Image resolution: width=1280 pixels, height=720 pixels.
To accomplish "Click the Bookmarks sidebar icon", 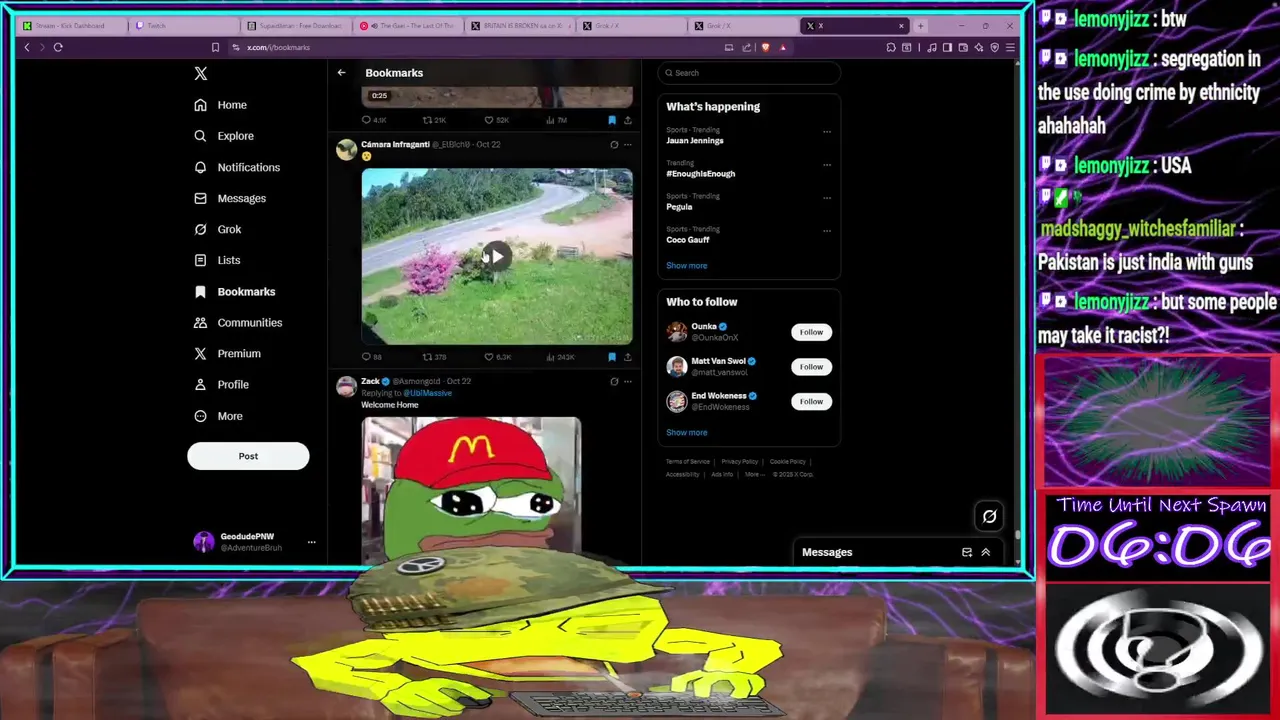I will tap(201, 291).
